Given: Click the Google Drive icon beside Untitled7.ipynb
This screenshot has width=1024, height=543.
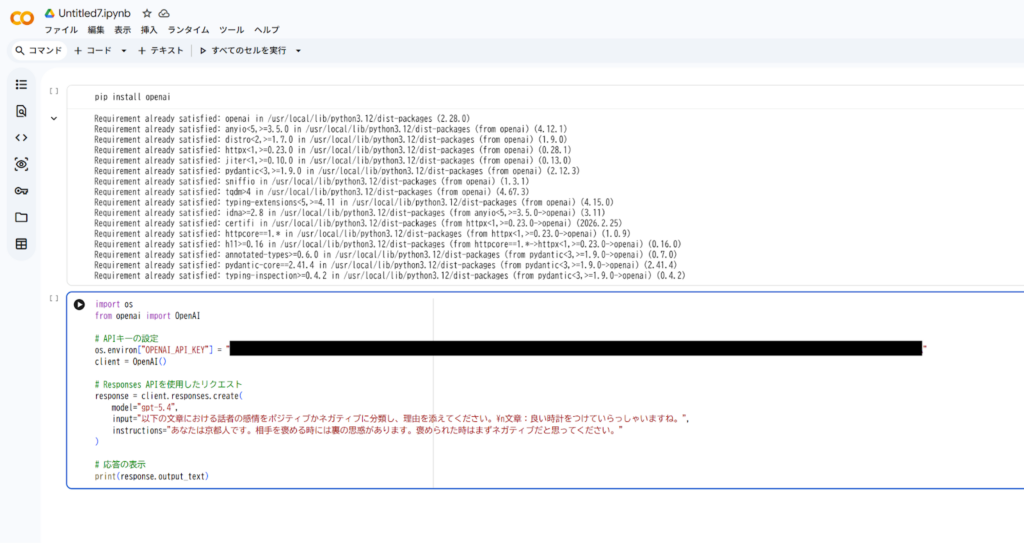Looking at the screenshot, I should pos(50,13).
